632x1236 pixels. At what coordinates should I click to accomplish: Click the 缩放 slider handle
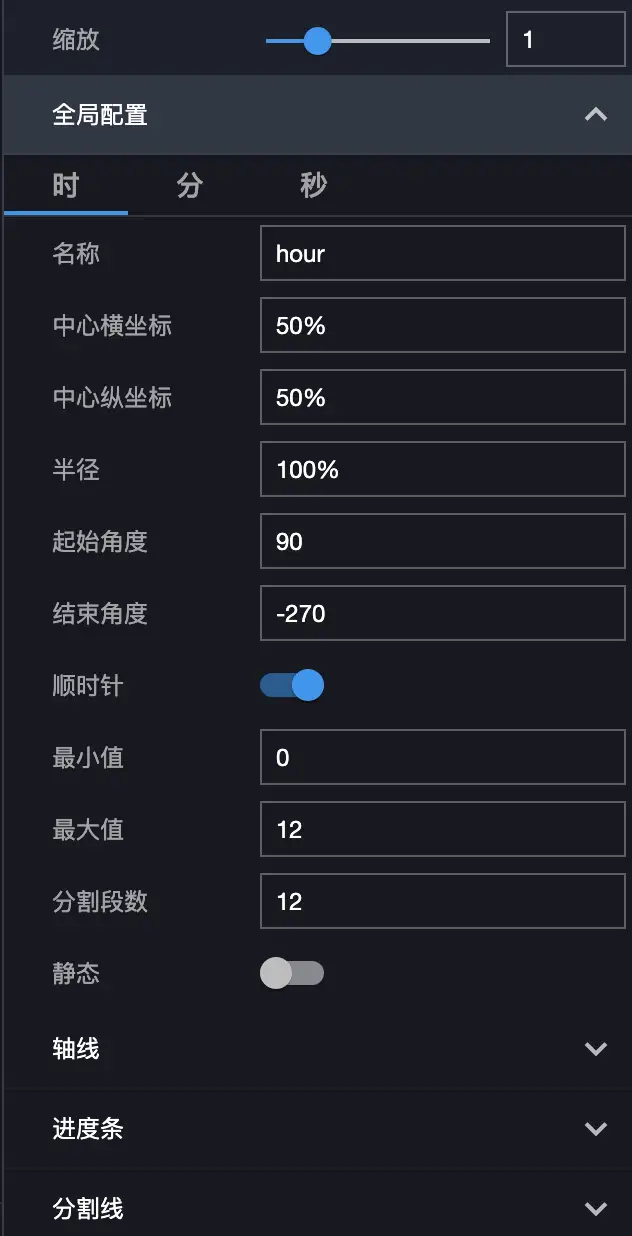(x=317, y=41)
